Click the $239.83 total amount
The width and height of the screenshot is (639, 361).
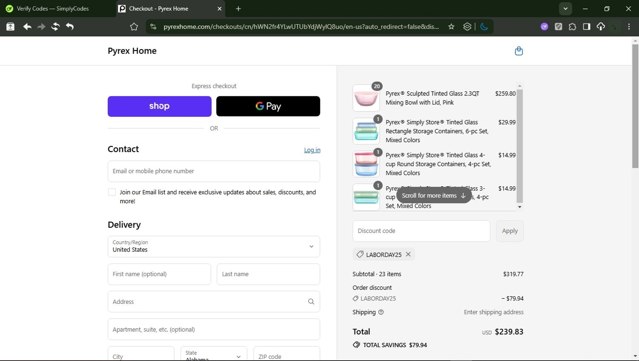pyautogui.click(x=509, y=332)
